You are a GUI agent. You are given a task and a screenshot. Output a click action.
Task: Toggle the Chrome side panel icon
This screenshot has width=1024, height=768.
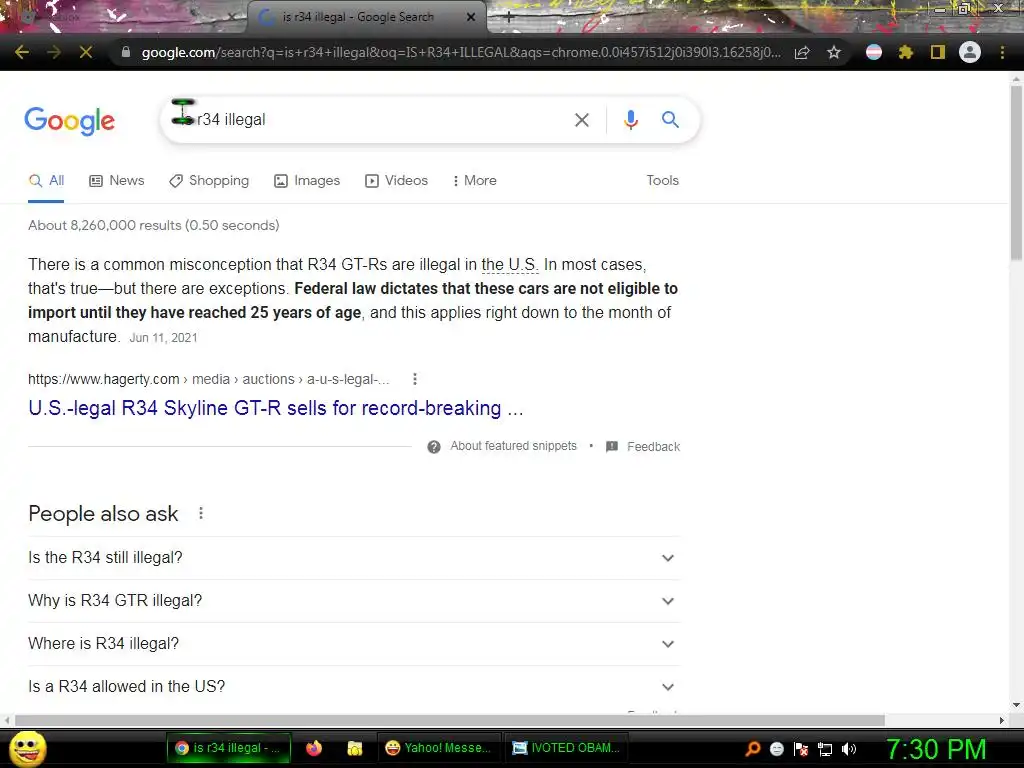(938, 52)
